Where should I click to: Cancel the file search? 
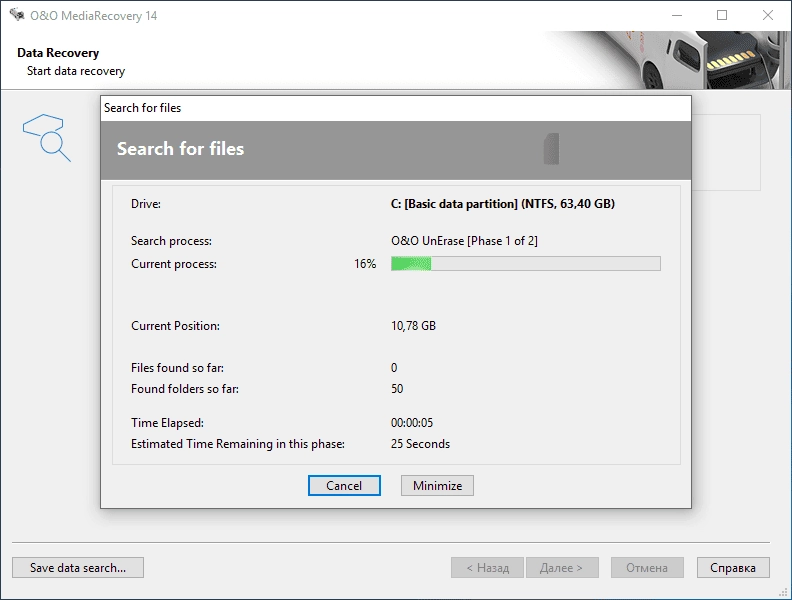pos(344,485)
